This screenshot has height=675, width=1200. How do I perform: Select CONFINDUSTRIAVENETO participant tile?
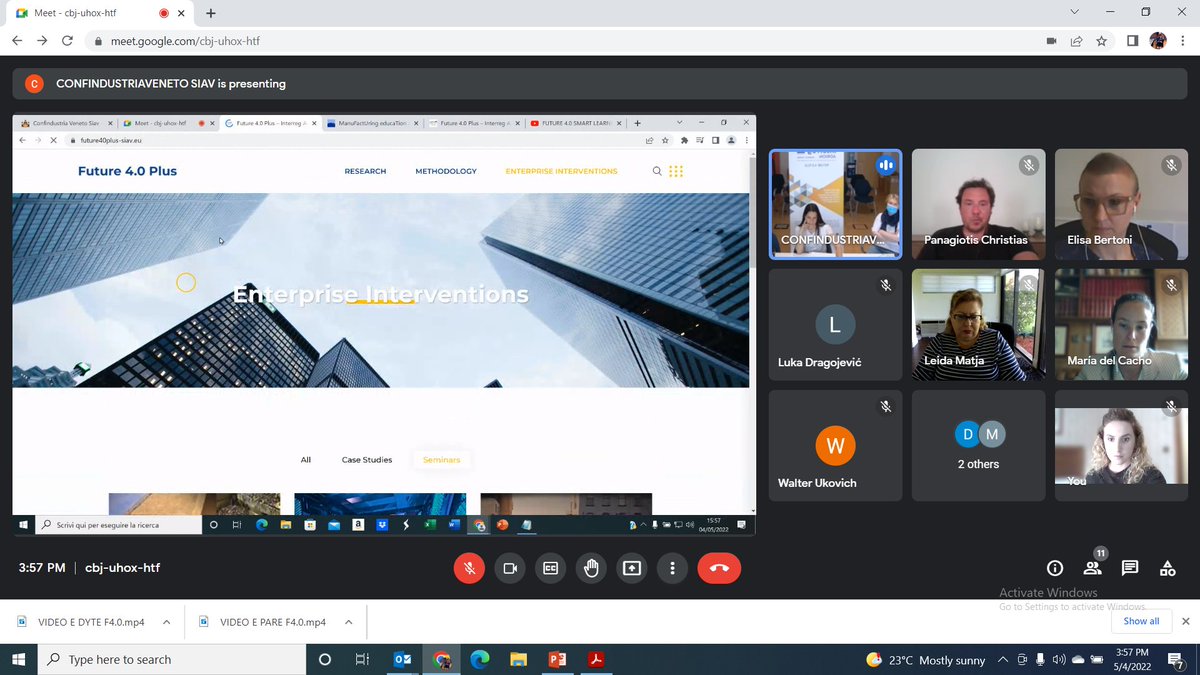[x=835, y=205]
